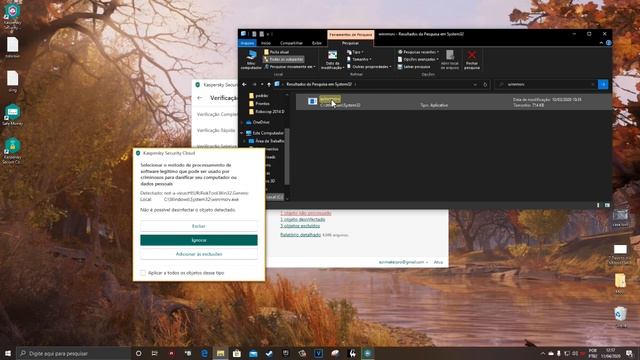Click refresh icon next to address bar

[485, 84]
